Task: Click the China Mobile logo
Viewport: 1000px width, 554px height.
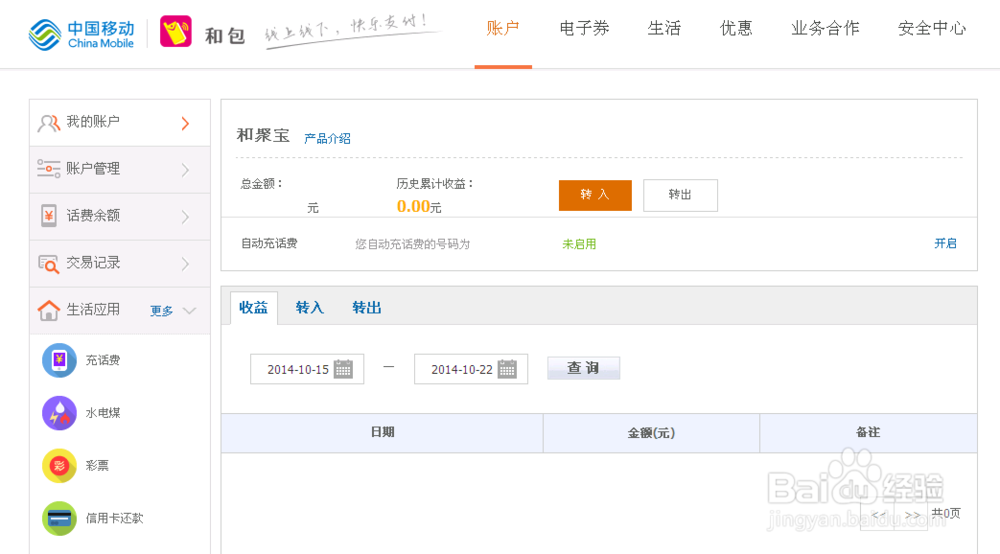Action: coord(82,34)
